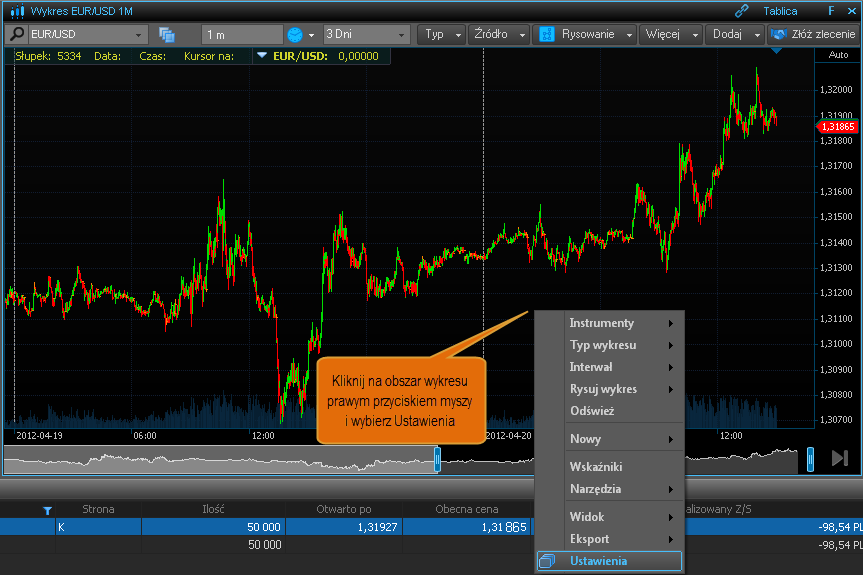Click the red 1,31865 price marker
863x575 pixels.
point(837,127)
